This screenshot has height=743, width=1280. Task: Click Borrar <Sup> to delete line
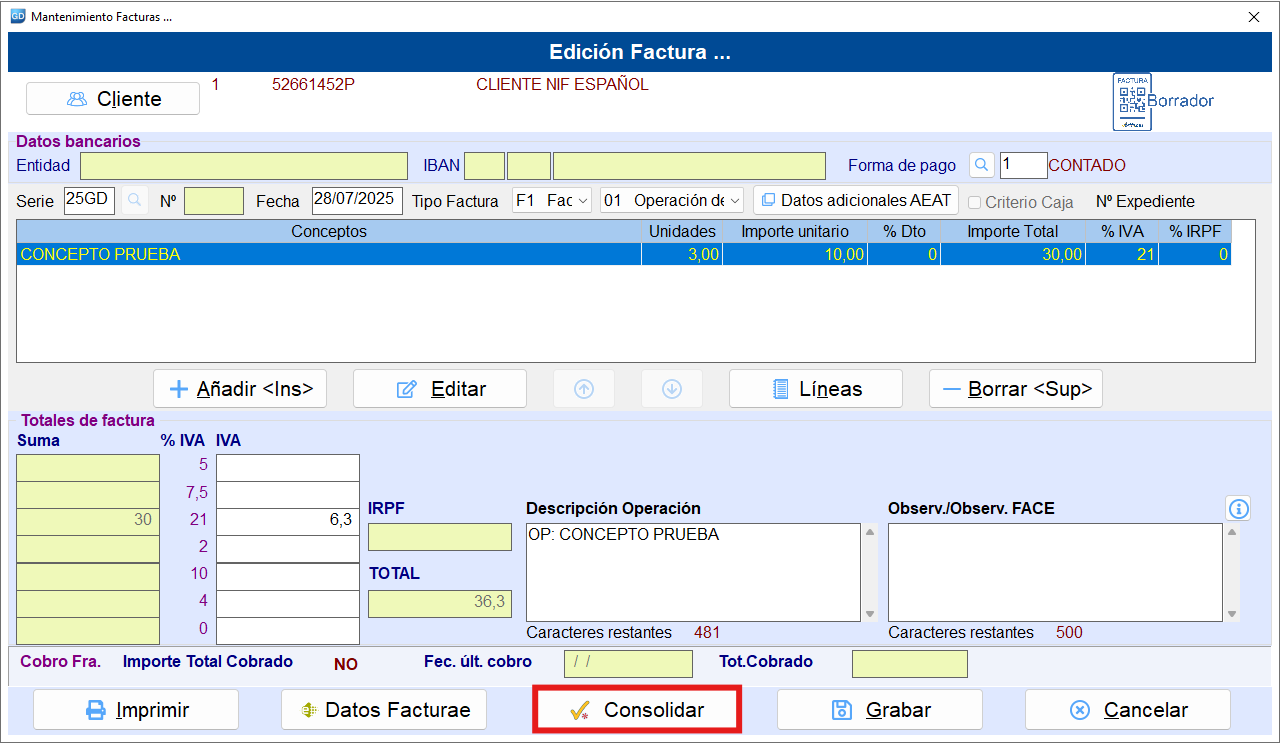coord(1016,389)
